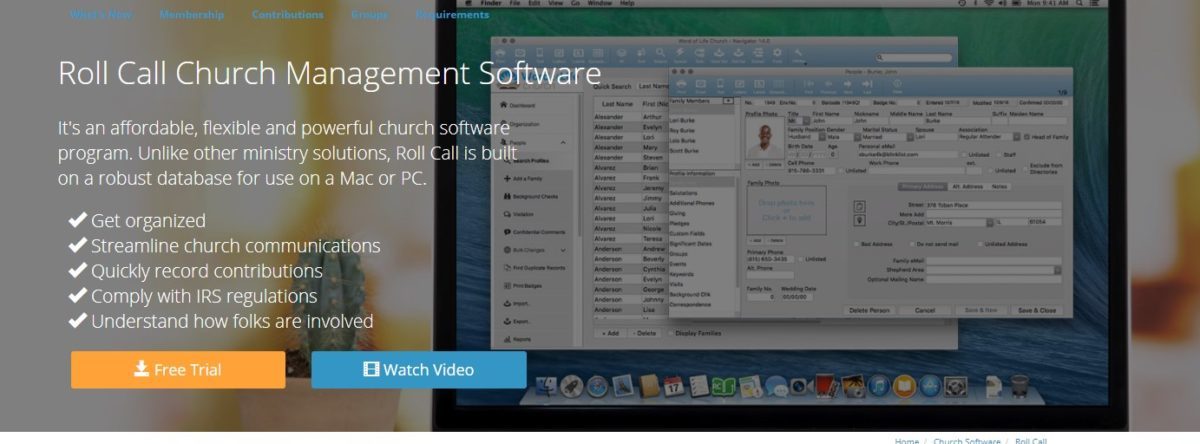Open the City dropdown next to Mt. Morris
The image size is (1200, 444).
coord(990,222)
